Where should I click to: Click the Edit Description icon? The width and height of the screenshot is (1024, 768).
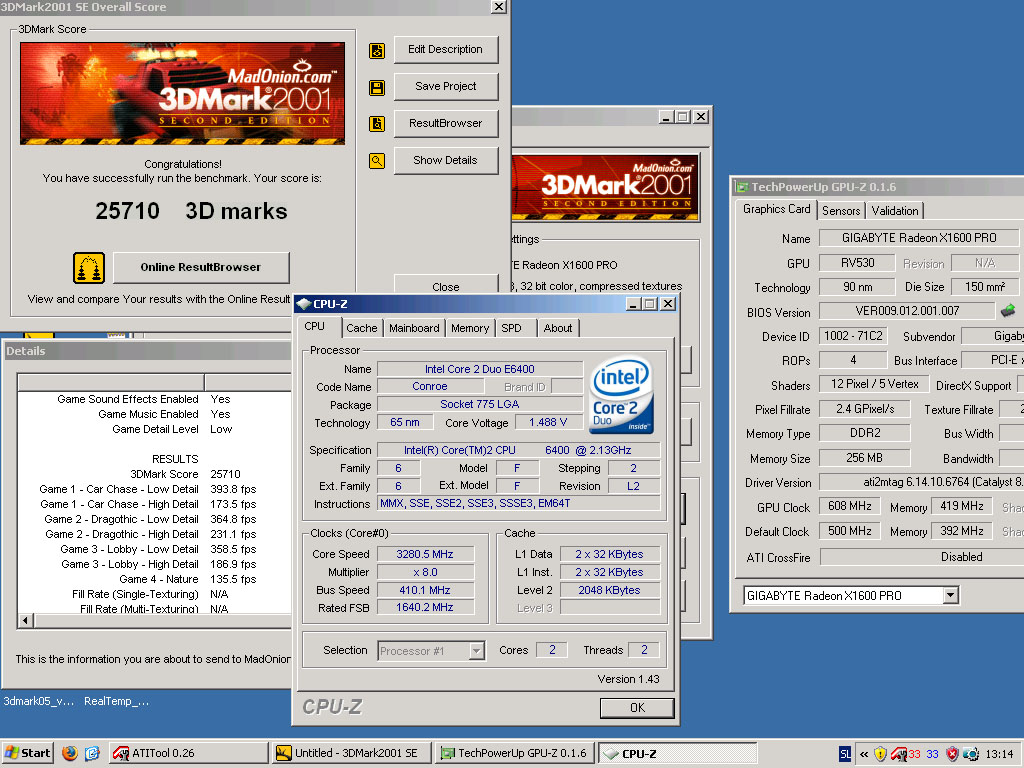pyautogui.click(x=377, y=50)
